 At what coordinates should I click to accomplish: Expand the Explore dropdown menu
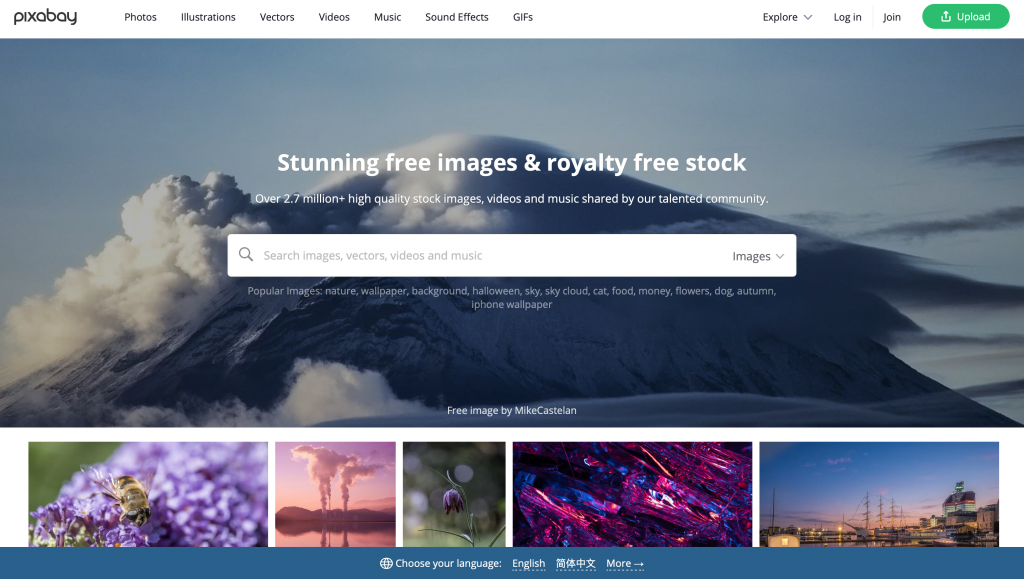click(x=787, y=17)
